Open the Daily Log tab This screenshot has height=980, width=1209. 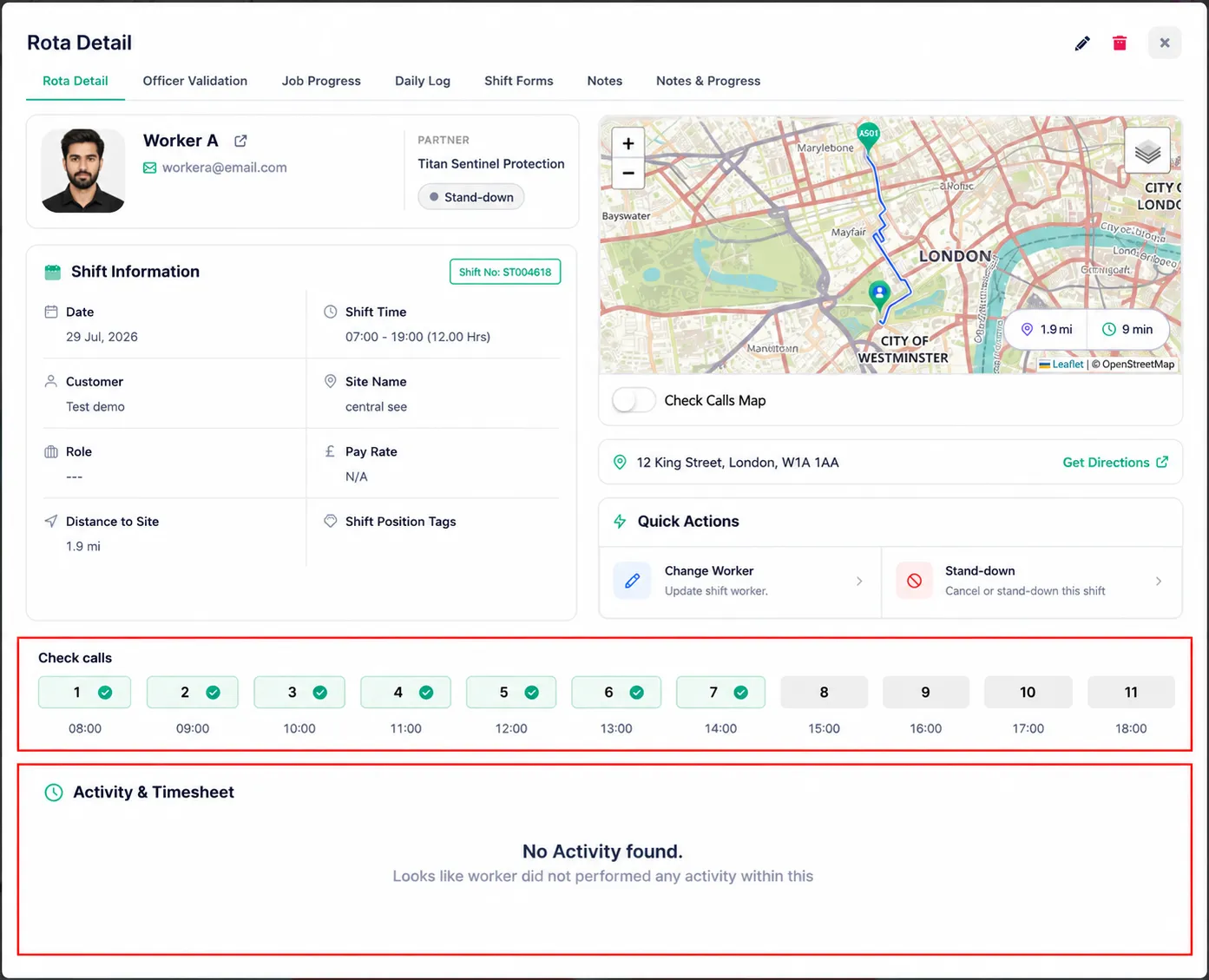click(x=423, y=81)
